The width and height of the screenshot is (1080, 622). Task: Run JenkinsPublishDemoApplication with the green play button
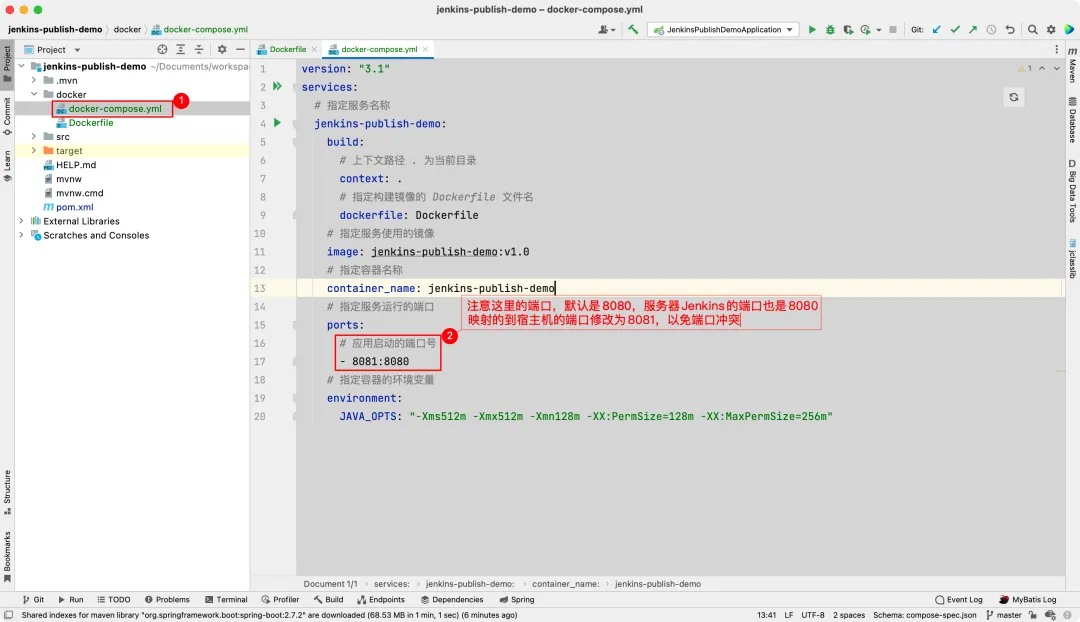tap(812, 30)
